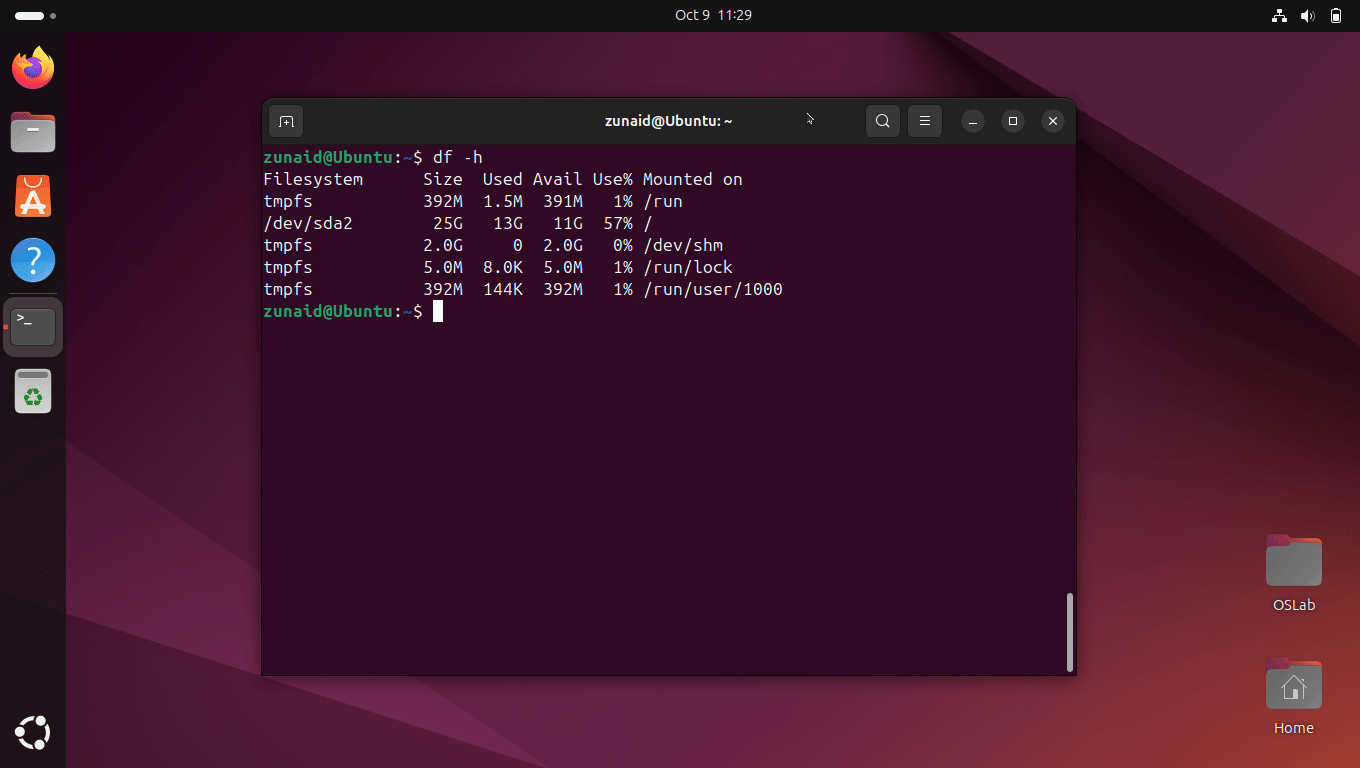Open the Files app in dock
The height and width of the screenshot is (768, 1360).
click(x=33, y=132)
